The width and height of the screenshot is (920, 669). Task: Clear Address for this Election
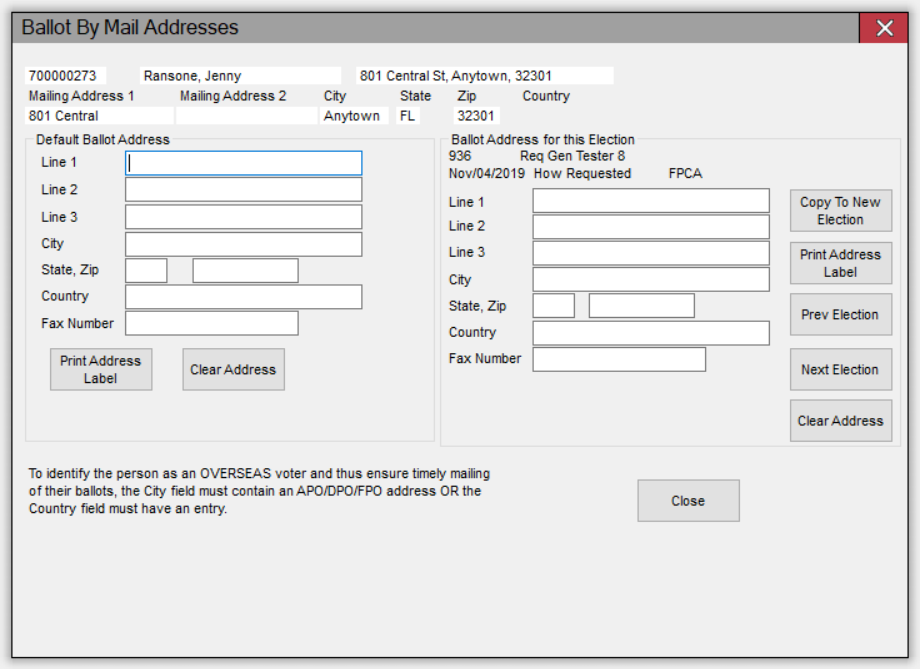841,421
